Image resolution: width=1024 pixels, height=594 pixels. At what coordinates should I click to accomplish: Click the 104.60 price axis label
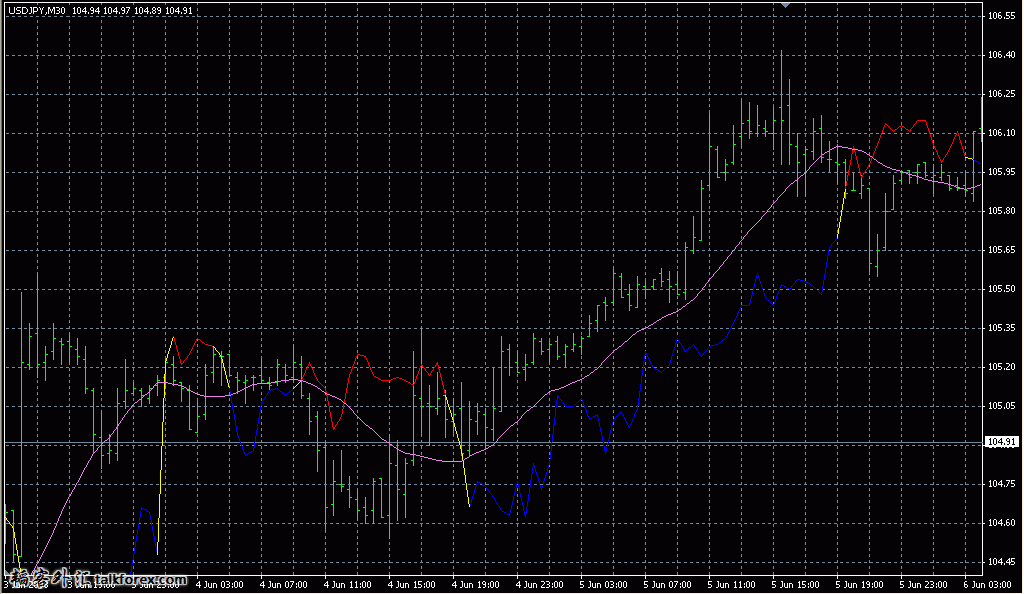tap(1001, 522)
